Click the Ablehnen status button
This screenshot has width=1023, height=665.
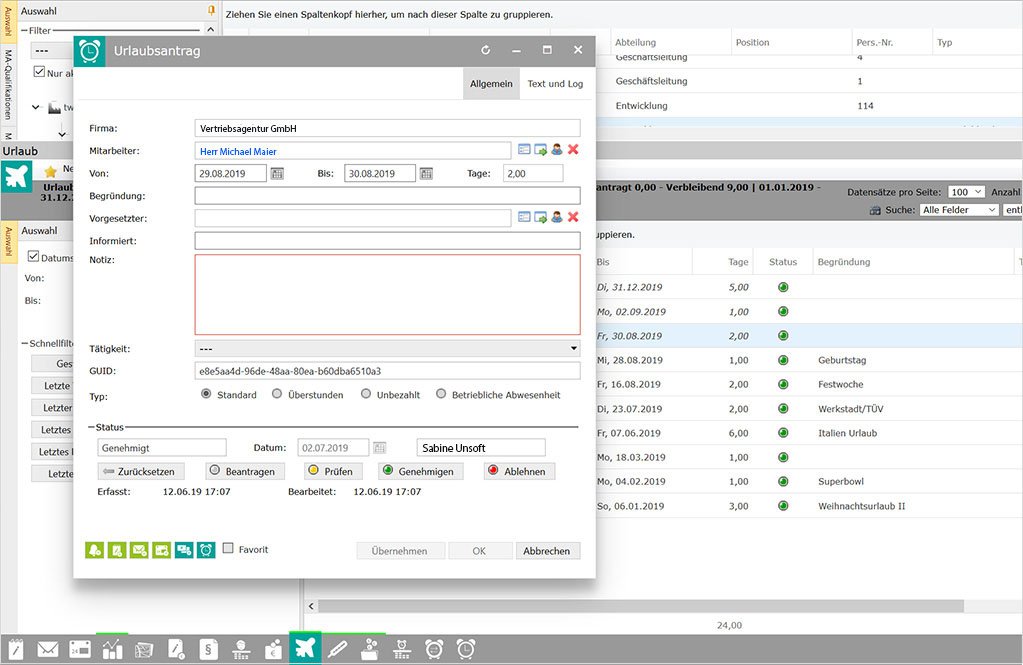click(x=519, y=471)
